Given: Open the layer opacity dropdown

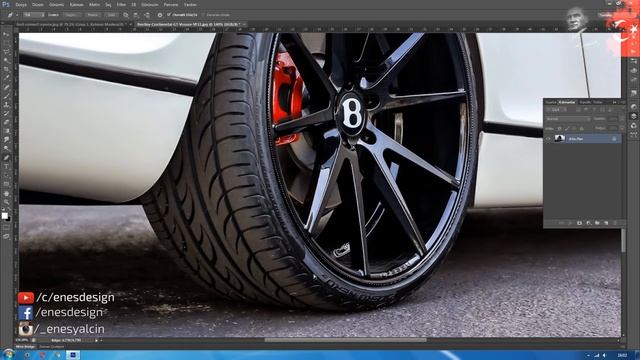Looking at the screenshot, I should coord(622,119).
